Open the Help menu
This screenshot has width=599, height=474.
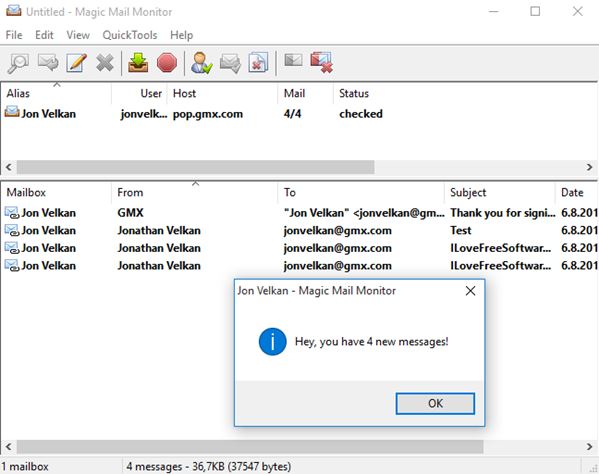[181, 35]
